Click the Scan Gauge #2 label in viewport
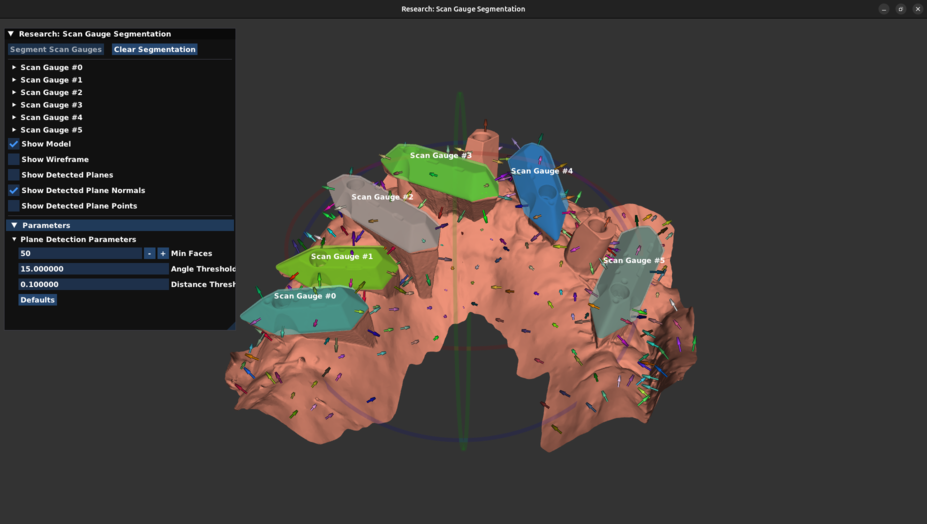 [x=382, y=197]
